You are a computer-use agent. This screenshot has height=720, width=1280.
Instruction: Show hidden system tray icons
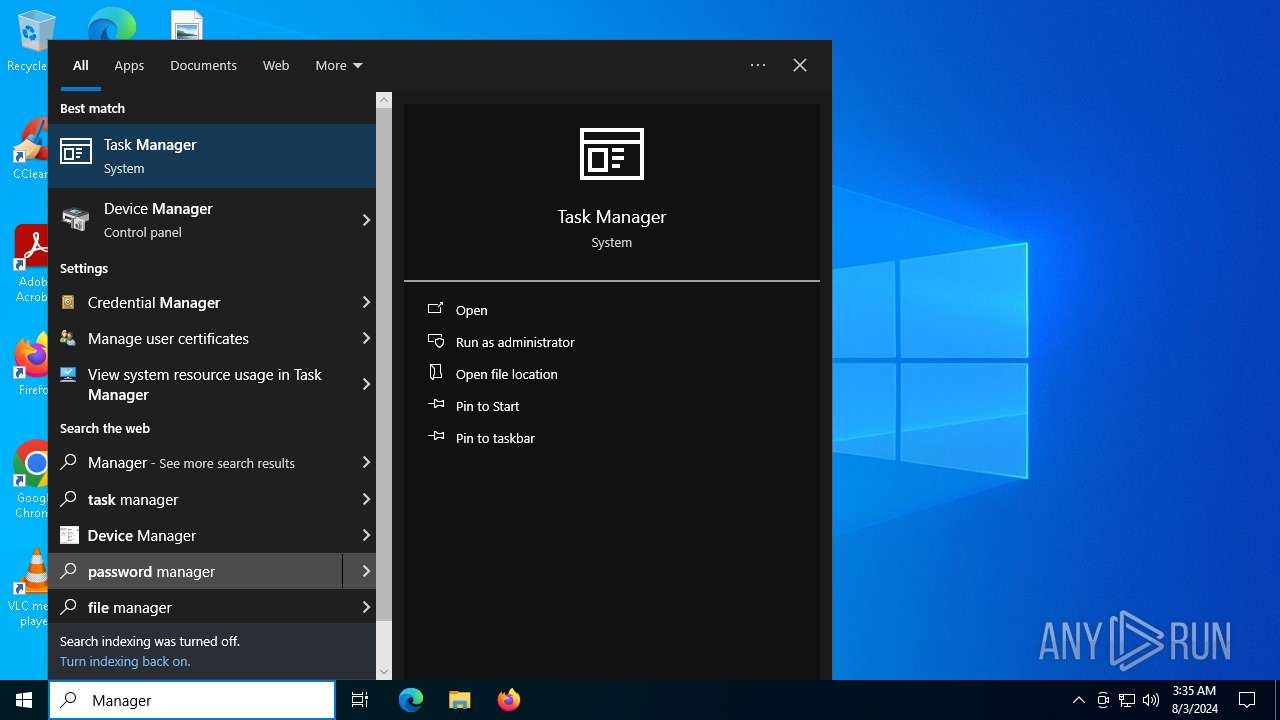(1078, 700)
